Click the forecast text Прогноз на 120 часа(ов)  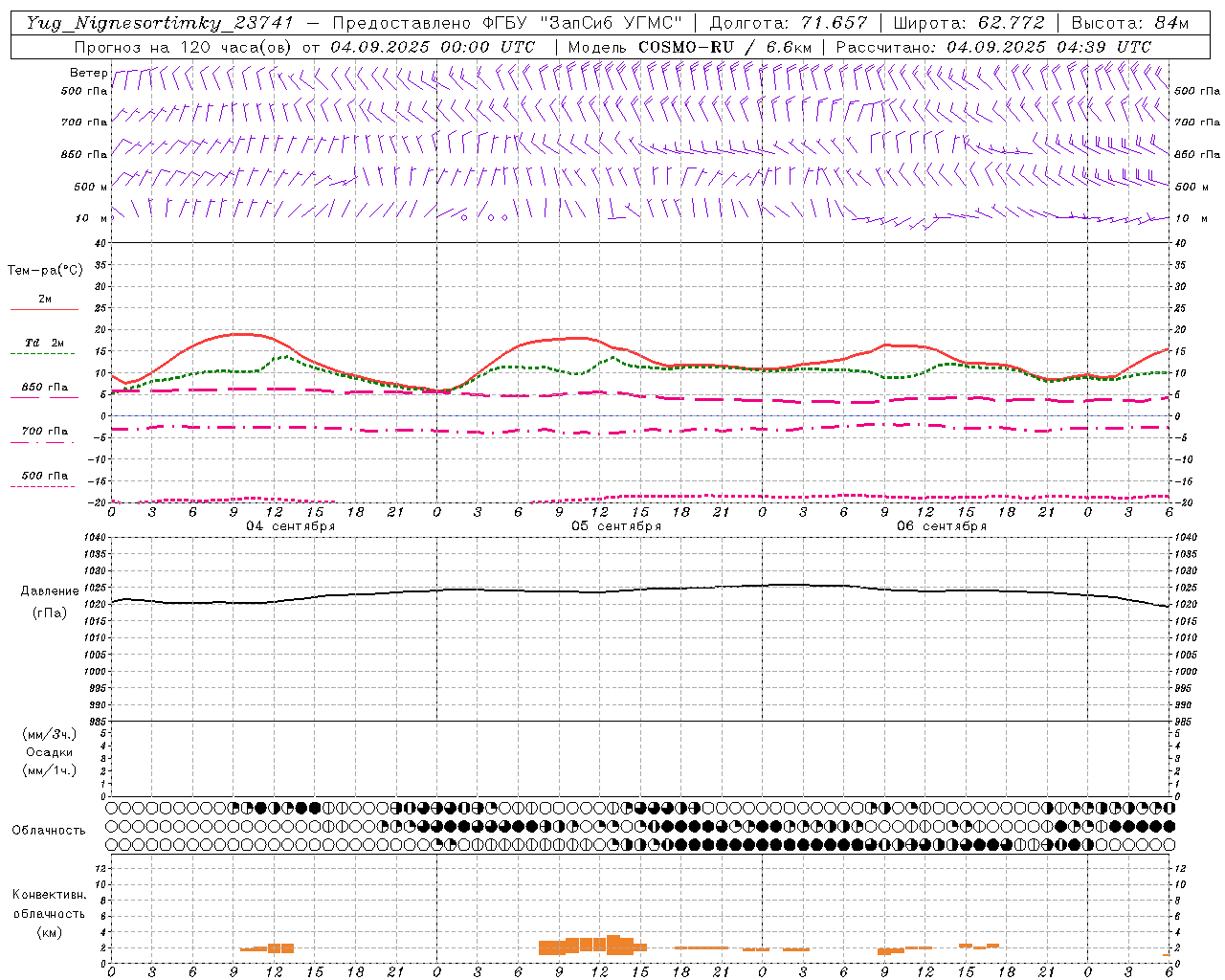pos(185,47)
